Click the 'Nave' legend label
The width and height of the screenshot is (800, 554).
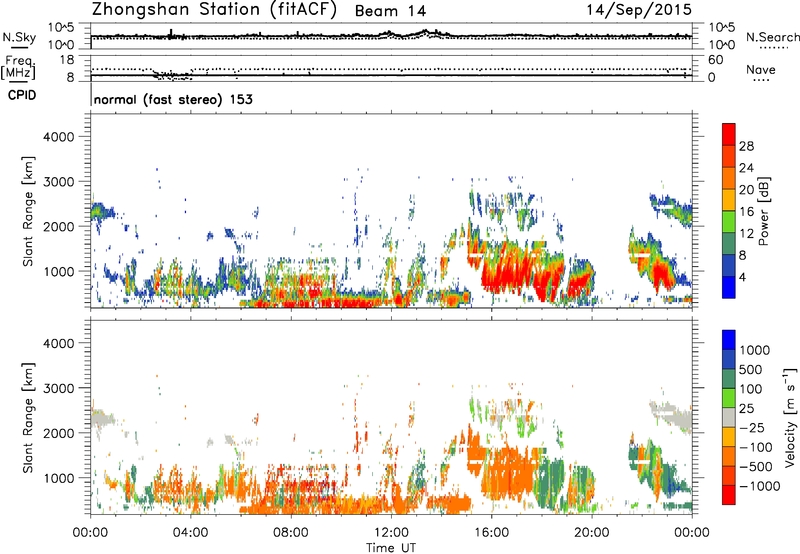760,70
